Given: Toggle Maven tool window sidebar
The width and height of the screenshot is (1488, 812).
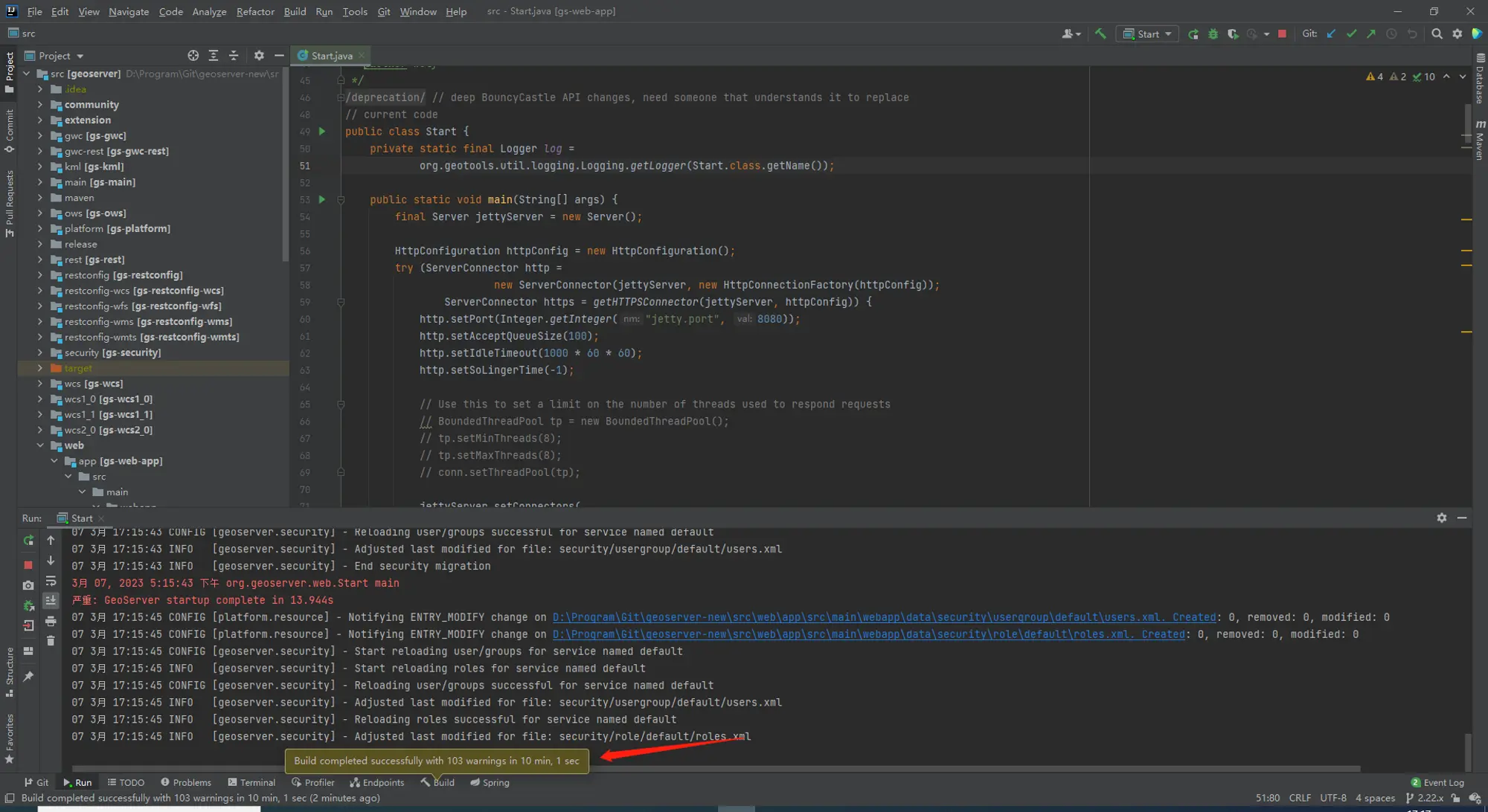Looking at the screenshot, I should [1480, 140].
